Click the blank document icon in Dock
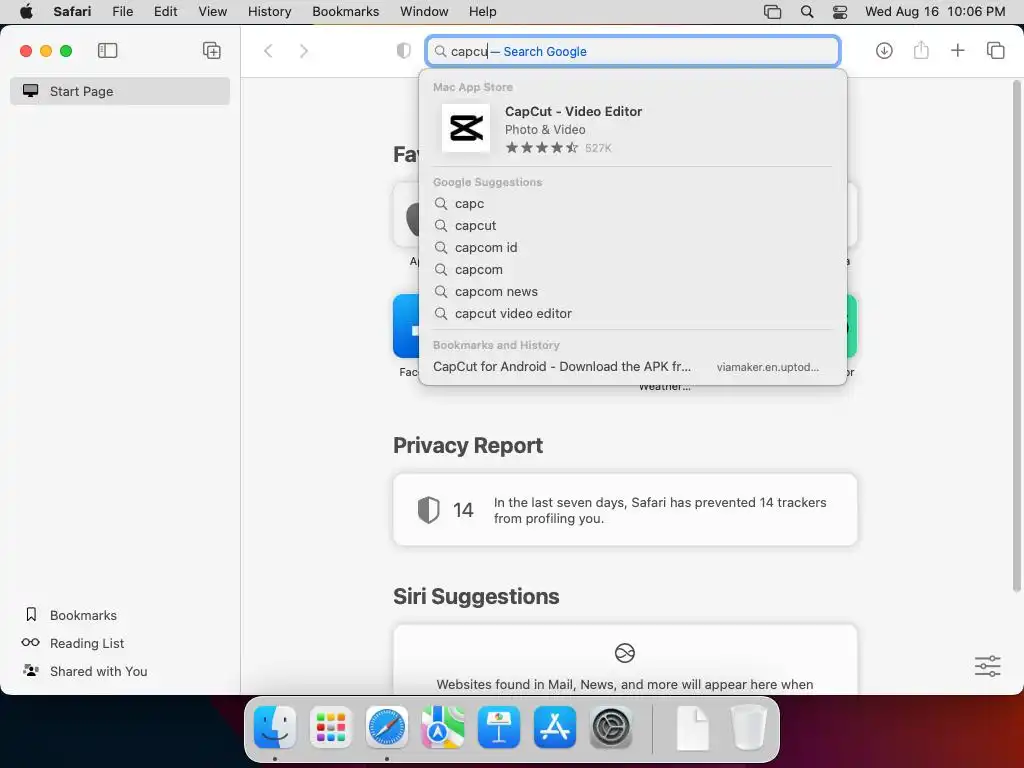 693,728
